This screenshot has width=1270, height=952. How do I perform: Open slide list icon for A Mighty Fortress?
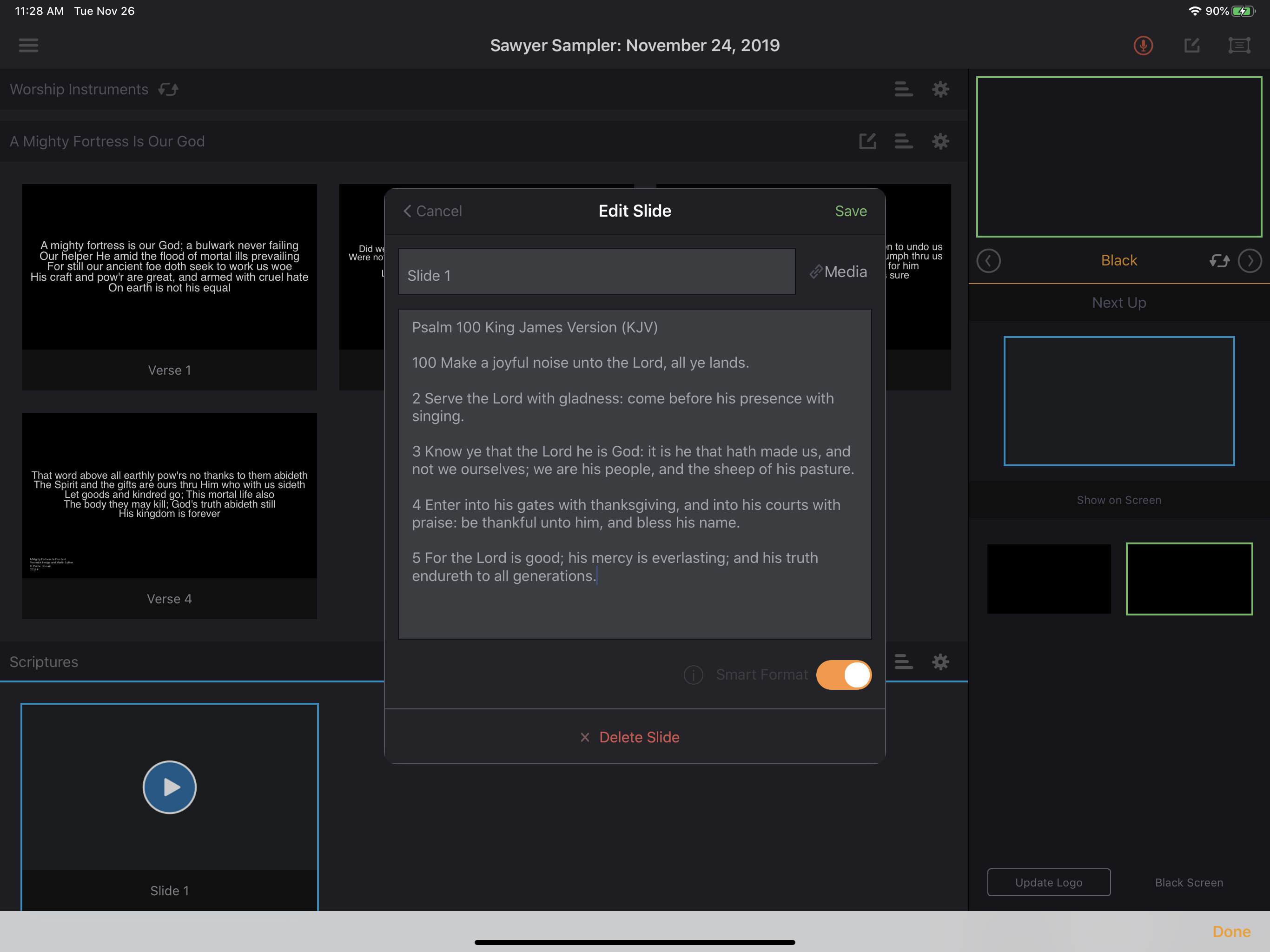click(903, 141)
